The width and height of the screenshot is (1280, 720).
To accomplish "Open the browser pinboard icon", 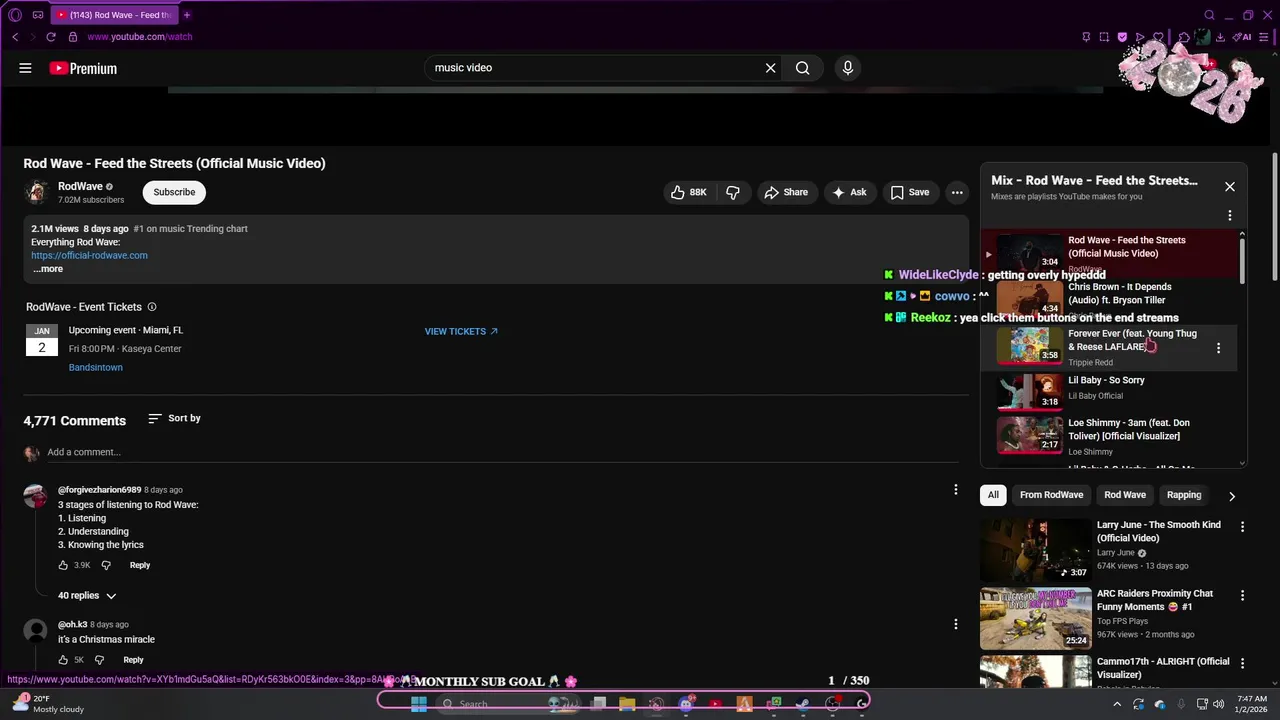I will (x=1086, y=37).
